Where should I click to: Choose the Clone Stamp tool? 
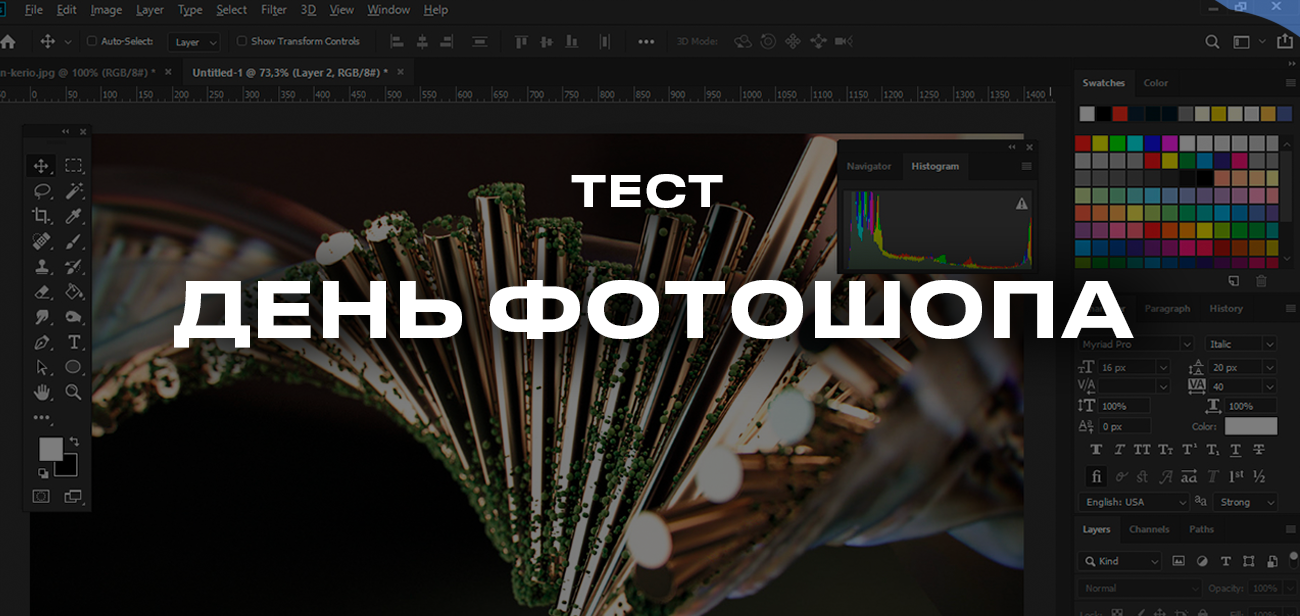[x=41, y=267]
